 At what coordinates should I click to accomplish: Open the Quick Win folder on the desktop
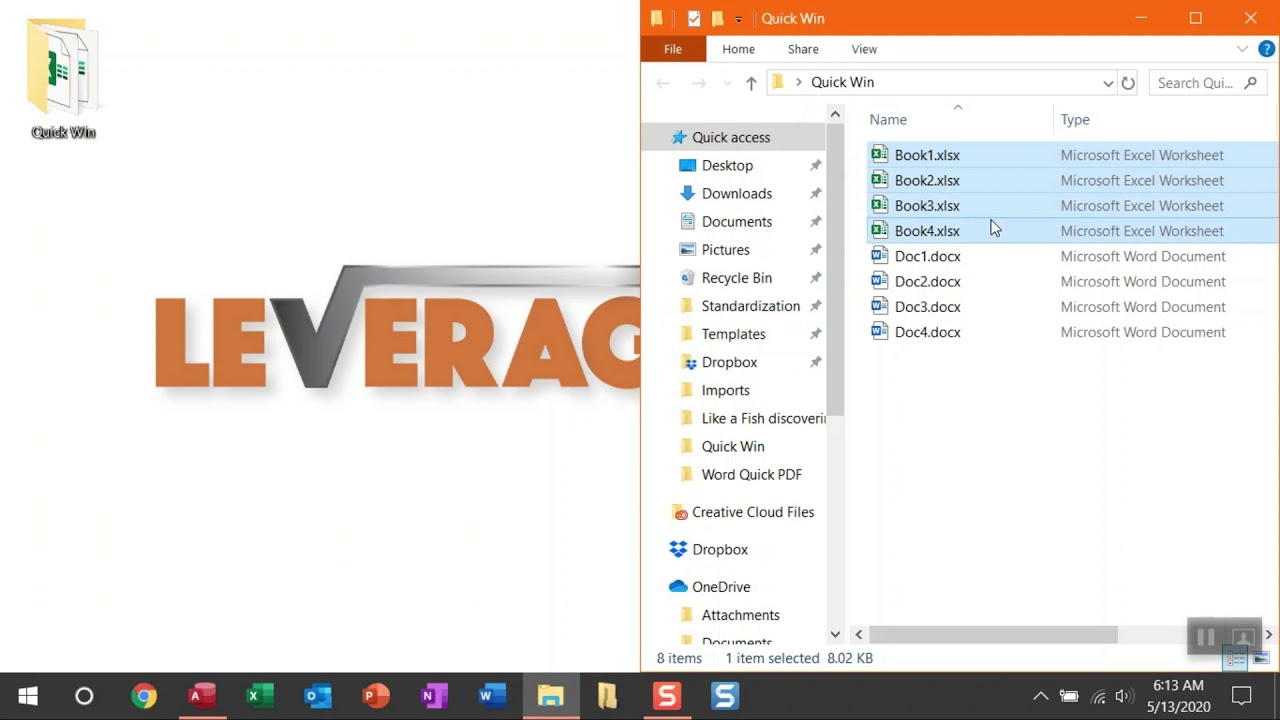[x=63, y=78]
